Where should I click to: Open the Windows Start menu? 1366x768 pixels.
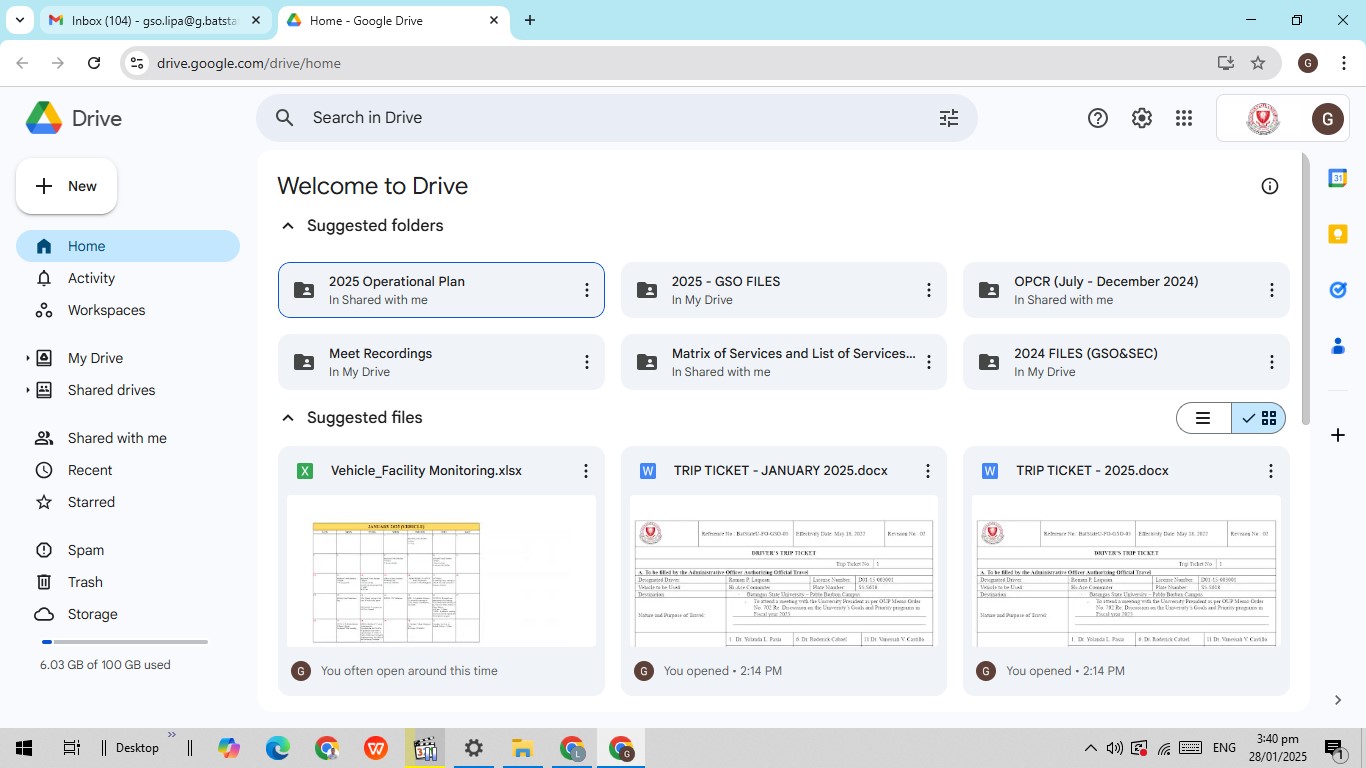[23, 748]
